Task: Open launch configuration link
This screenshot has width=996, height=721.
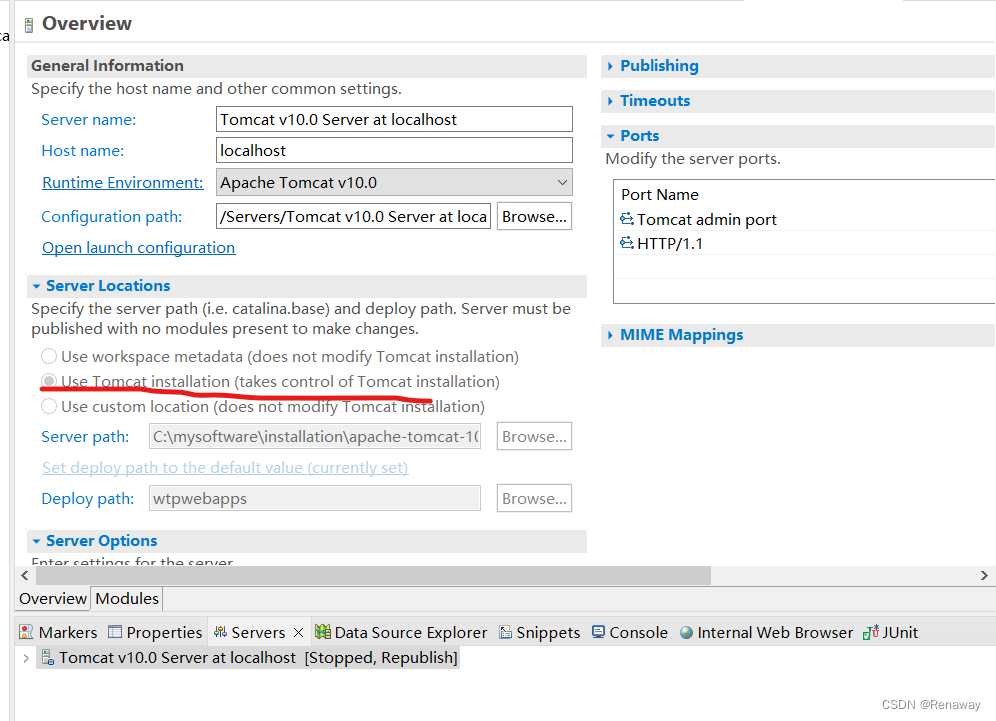Action: pyautogui.click(x=138, y=247)
